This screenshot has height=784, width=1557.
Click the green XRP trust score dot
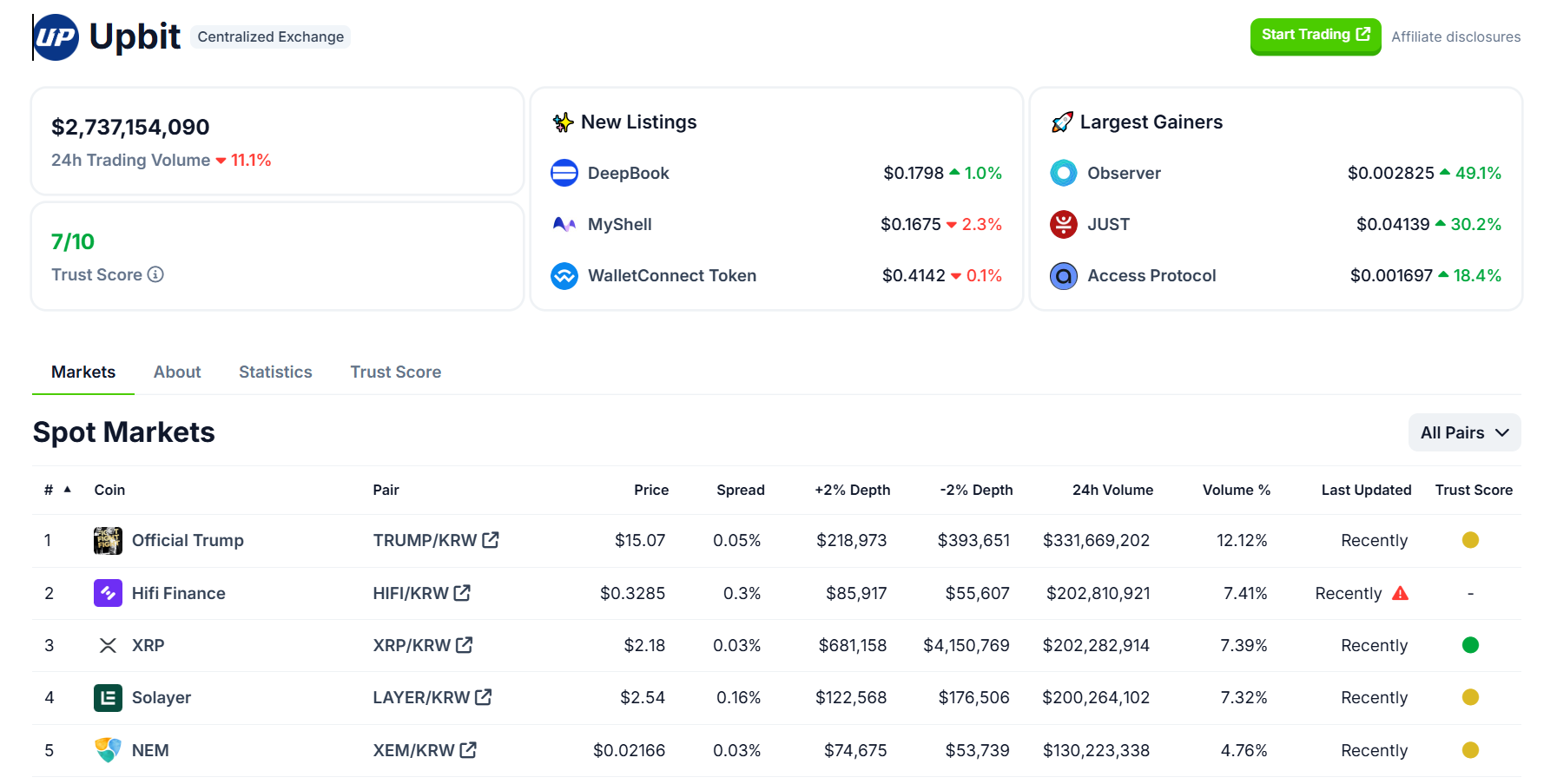pyautogui.click(x=1470, y=645)
